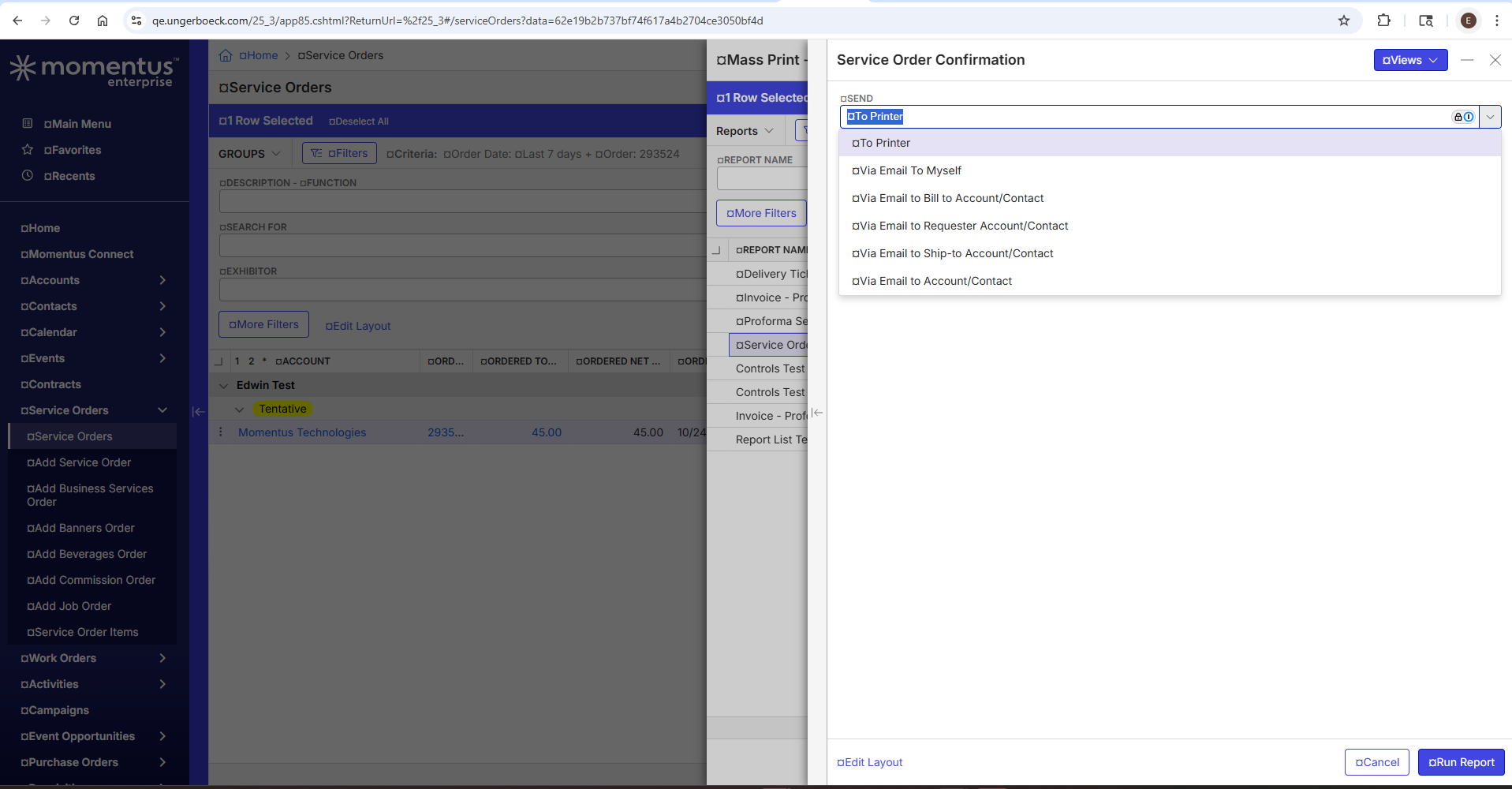Click browser back arrow

click(17, 21)
